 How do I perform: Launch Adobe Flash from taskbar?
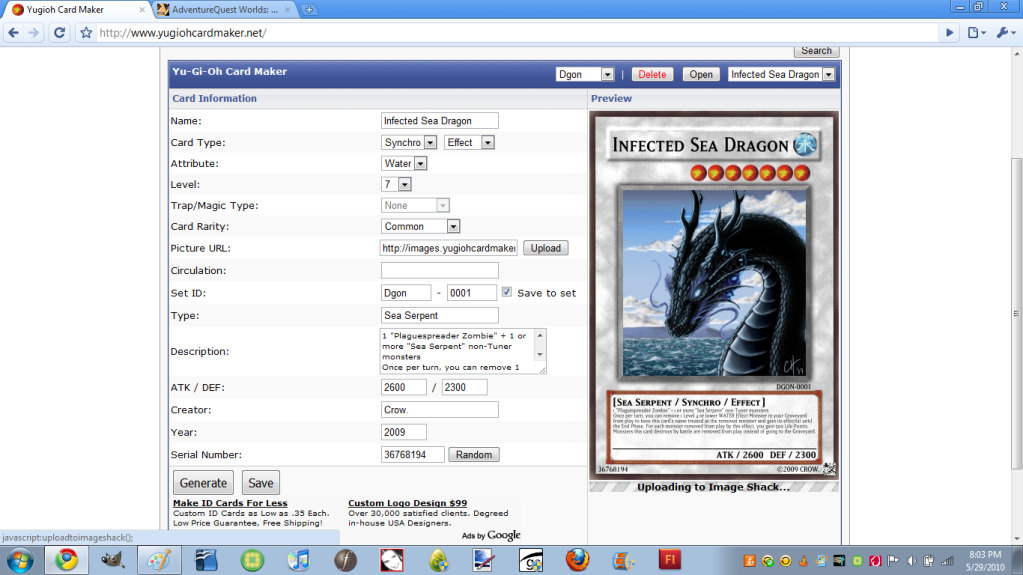[x=670, y=559]
